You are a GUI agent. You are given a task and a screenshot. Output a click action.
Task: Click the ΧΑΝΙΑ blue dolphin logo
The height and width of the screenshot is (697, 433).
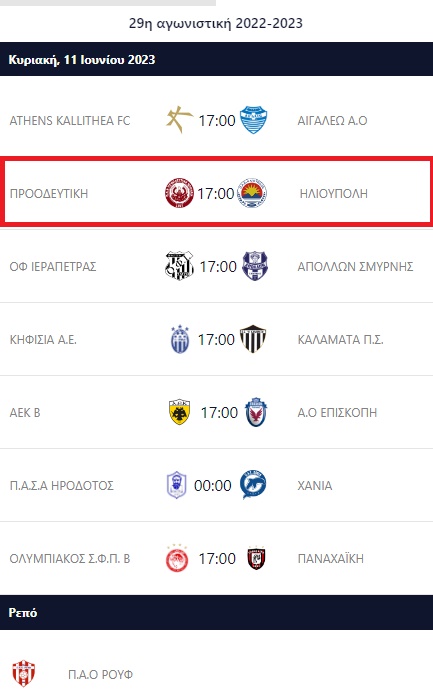253,485
